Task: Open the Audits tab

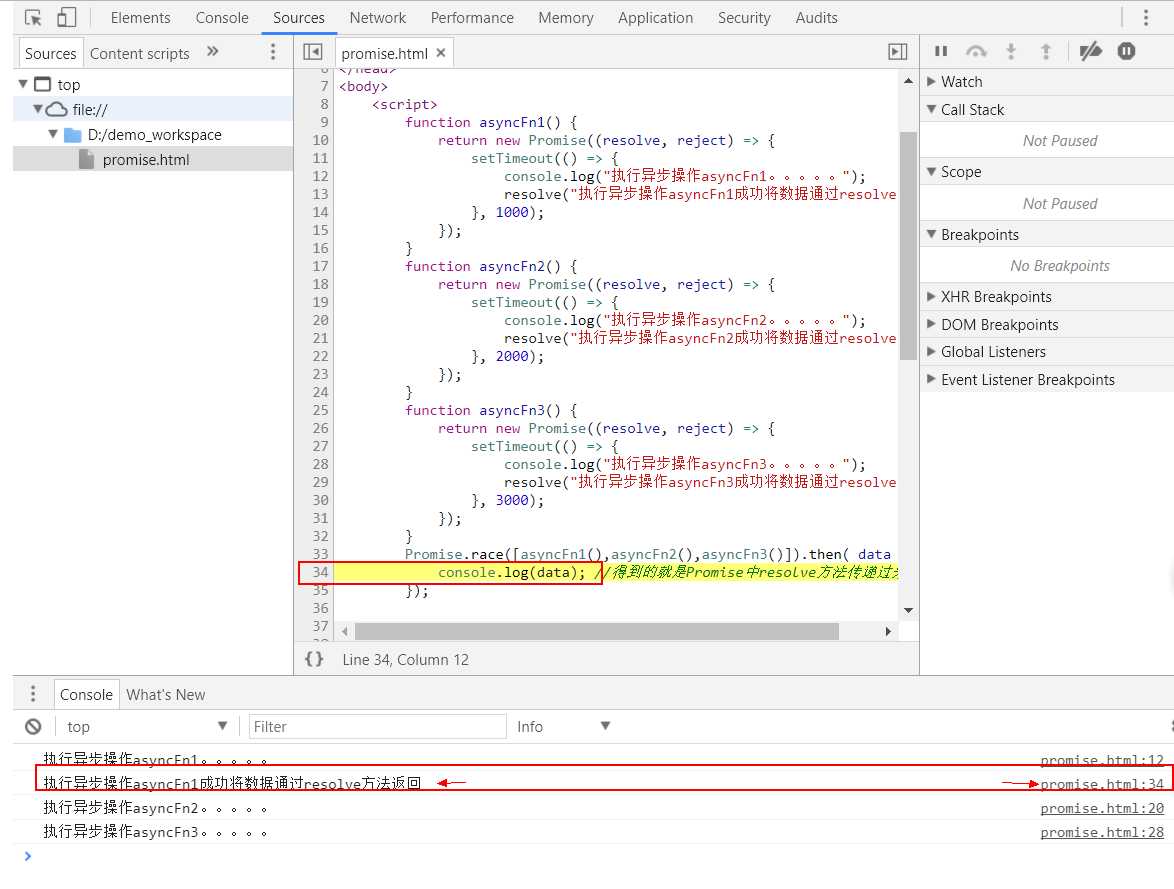Action: (816, 17)
